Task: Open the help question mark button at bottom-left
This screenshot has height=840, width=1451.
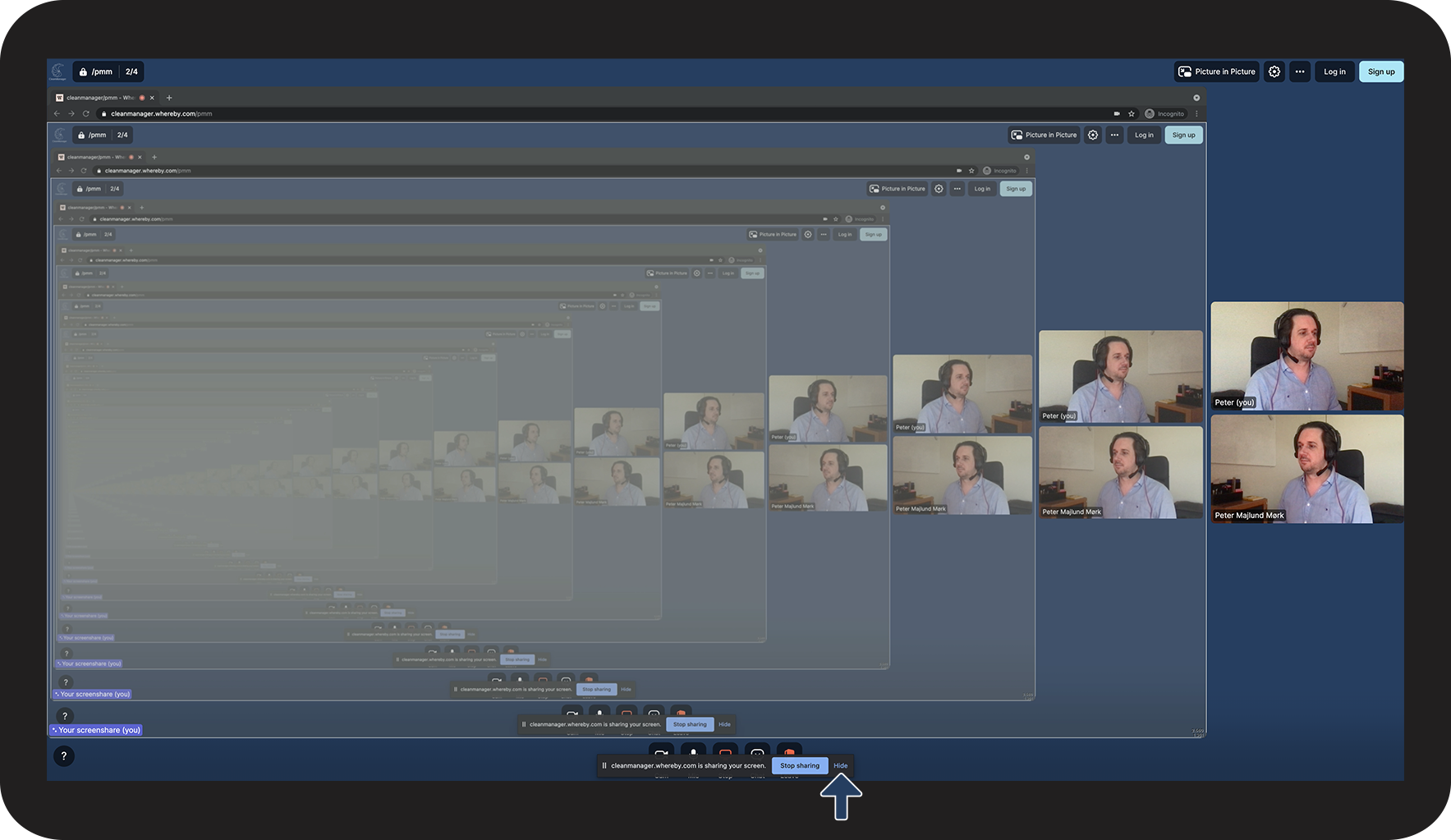Action: pos(64,756)
